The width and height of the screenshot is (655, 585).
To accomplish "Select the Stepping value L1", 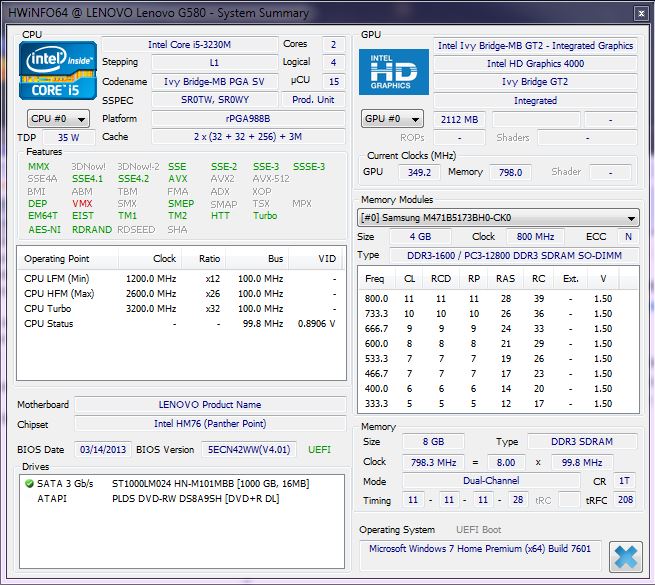I will pos(214,63).
